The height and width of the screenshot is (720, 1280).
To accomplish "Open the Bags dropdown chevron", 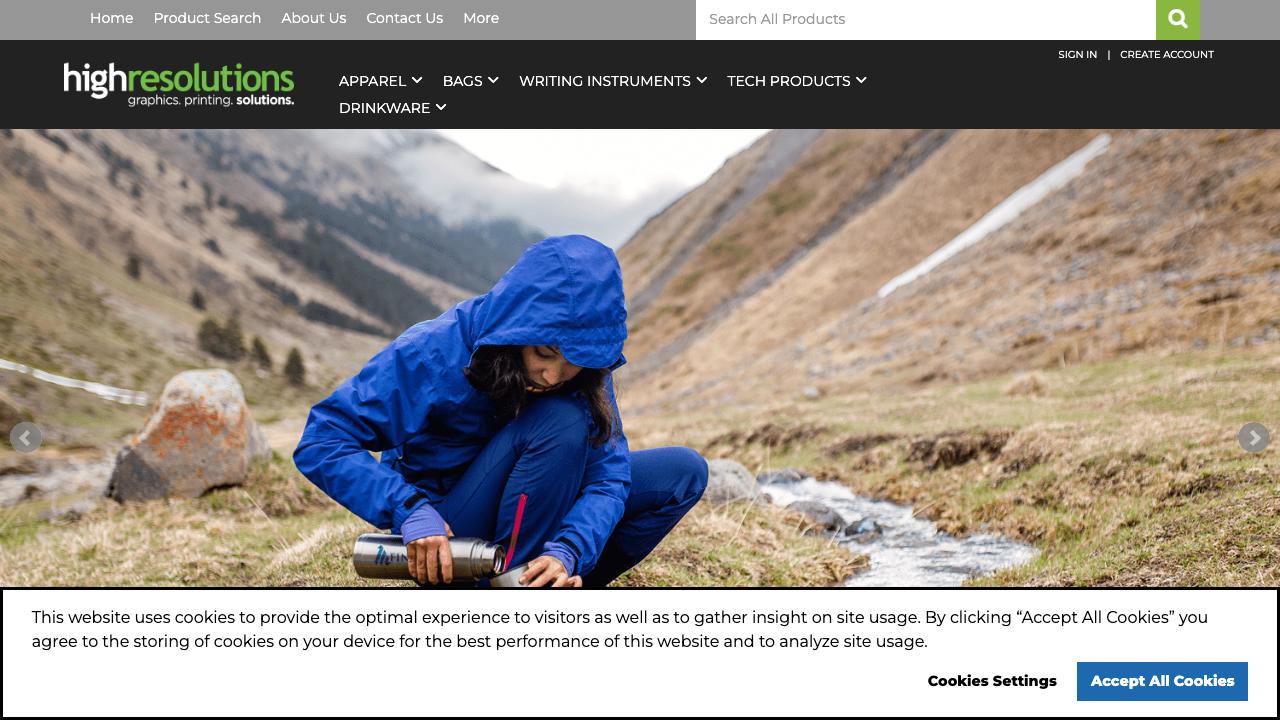I will (x=493, y=80).
